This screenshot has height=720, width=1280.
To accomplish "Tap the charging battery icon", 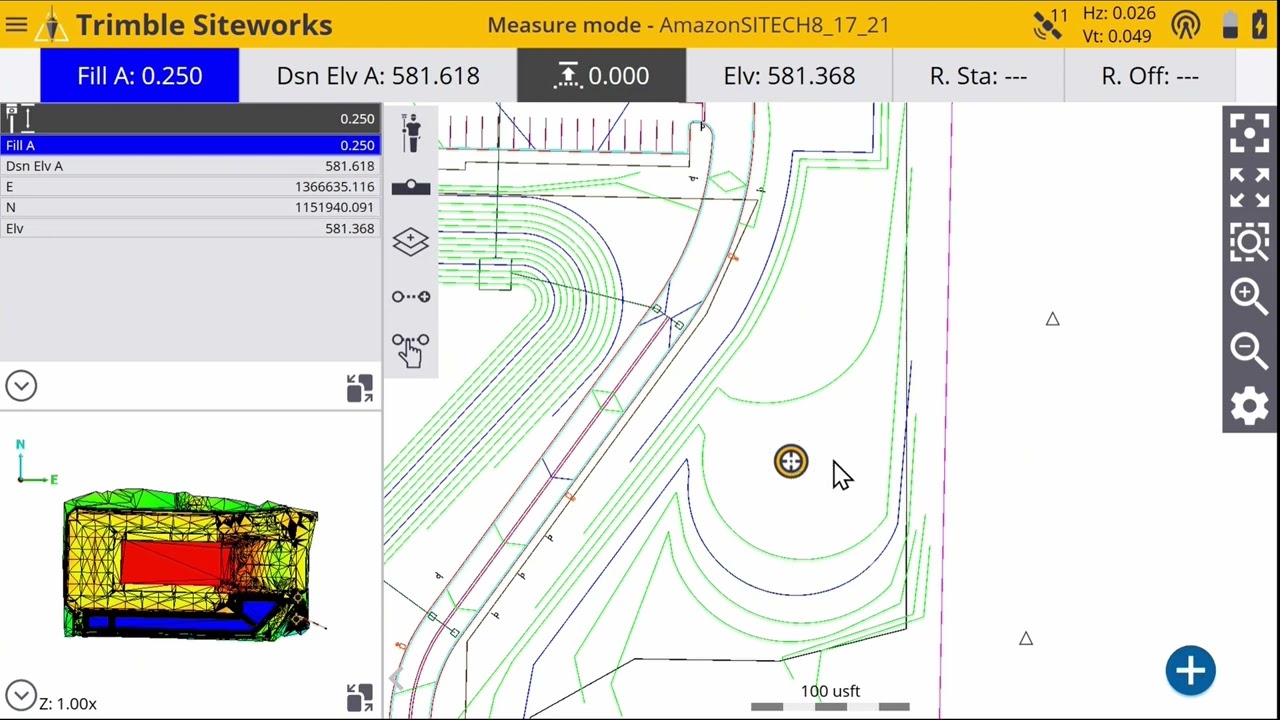I will [1259, 25].
